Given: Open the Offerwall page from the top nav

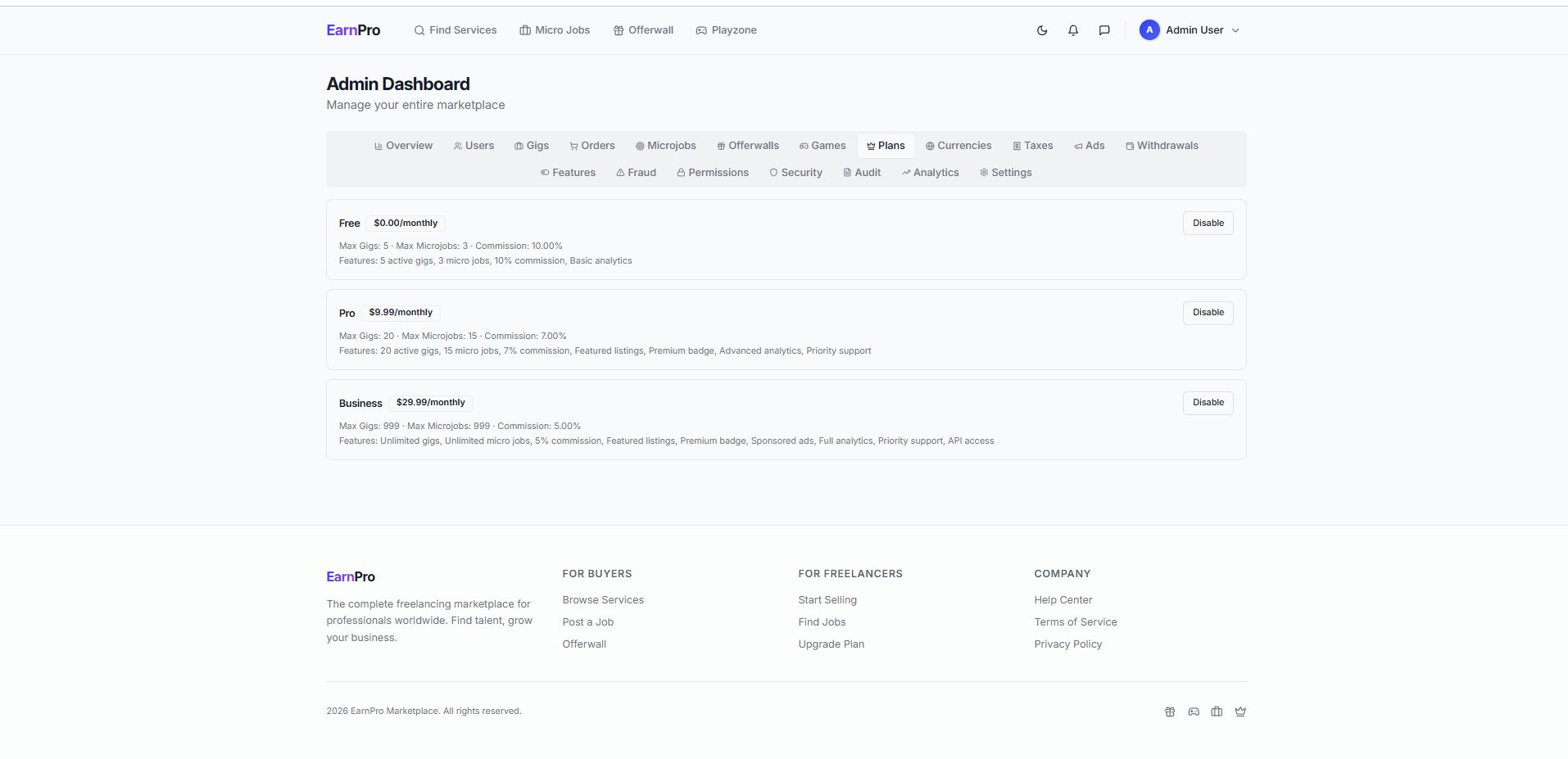Looking at the screenshot, I should (x=643, y=30).
